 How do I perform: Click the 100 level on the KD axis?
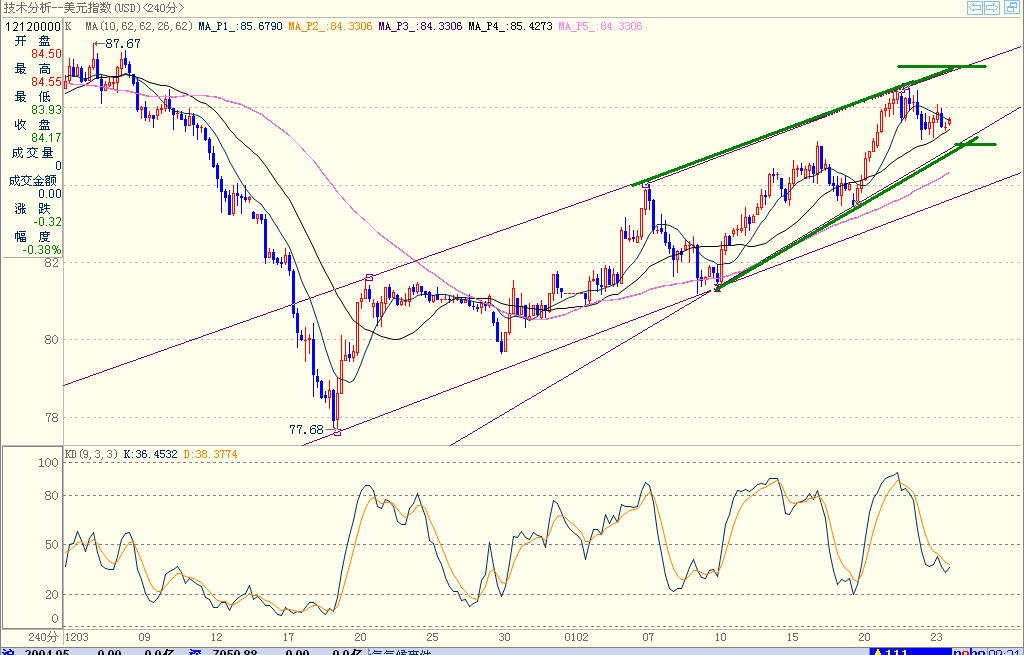point(49,463)
